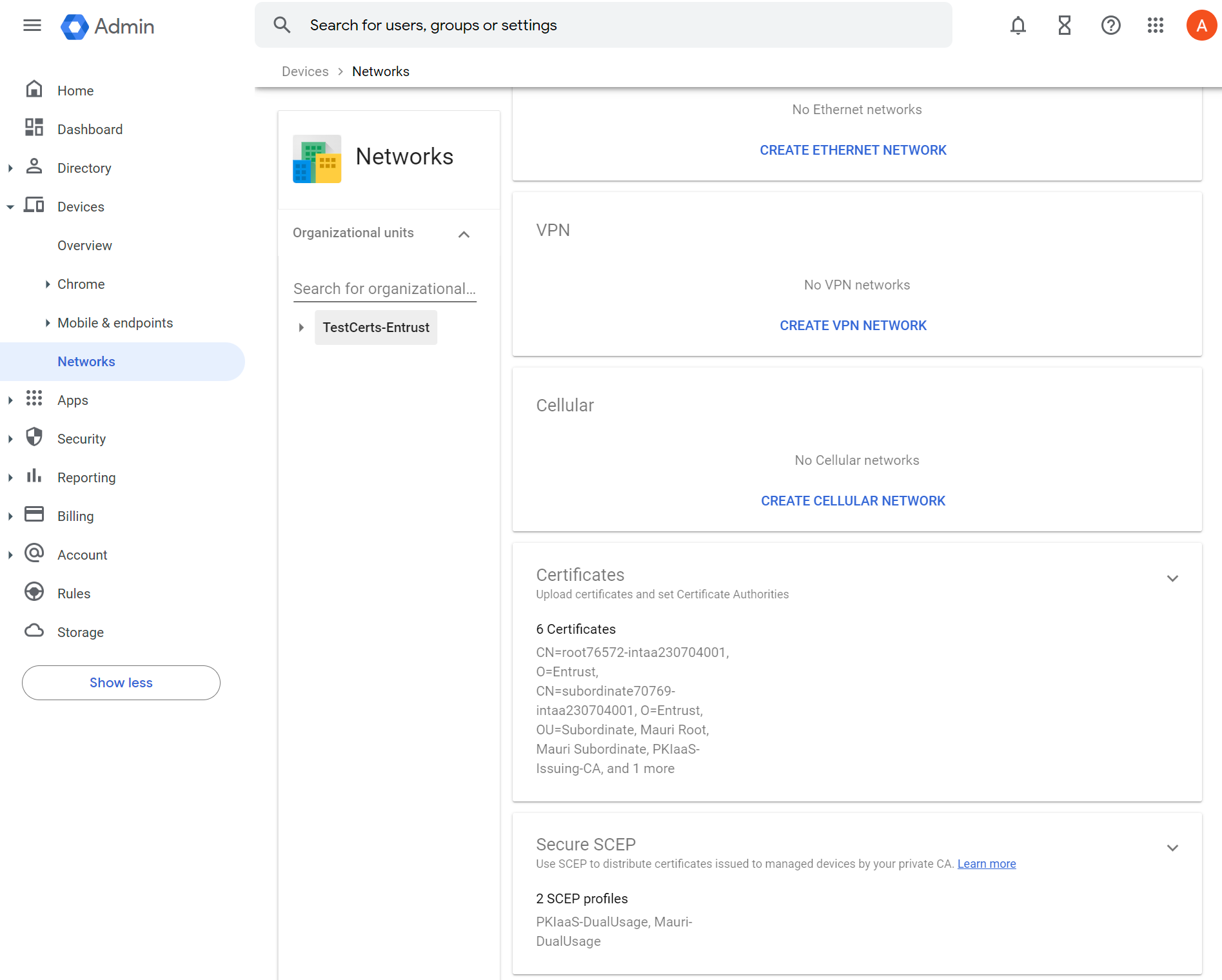Screen dimensions: 1222x980
Task: Open the SCEP Learn more link
Action: click(986, 864)
